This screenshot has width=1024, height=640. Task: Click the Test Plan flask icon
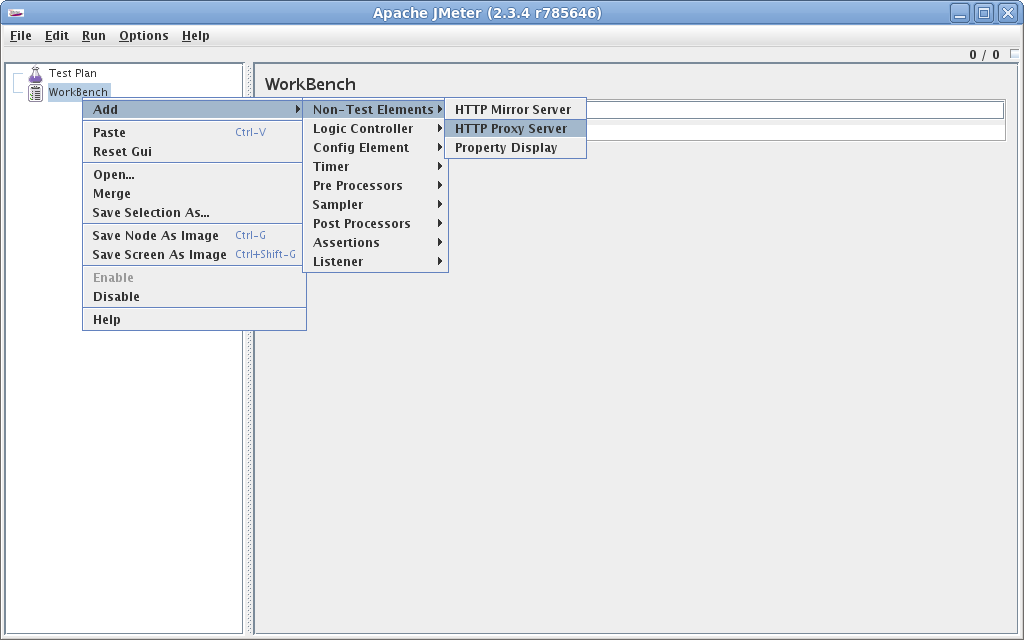click(x=35, y=74)
